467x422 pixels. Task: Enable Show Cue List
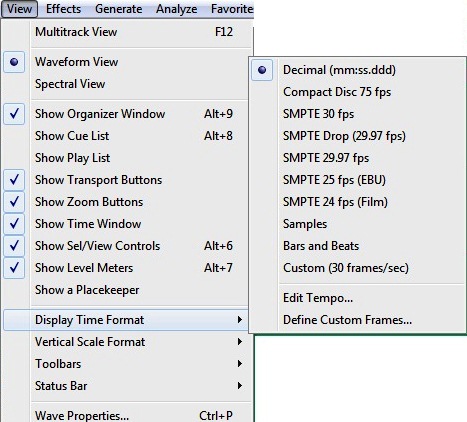[126, 136]
